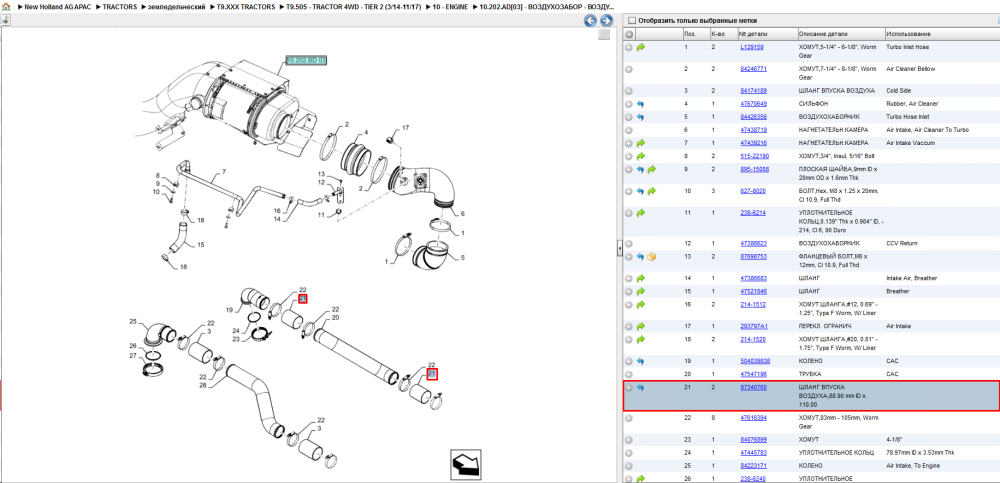Screen dimensions: 1000x483
Task: Open the 'New Holland AG APAC' breadcrumb
Action: [57, 6]
